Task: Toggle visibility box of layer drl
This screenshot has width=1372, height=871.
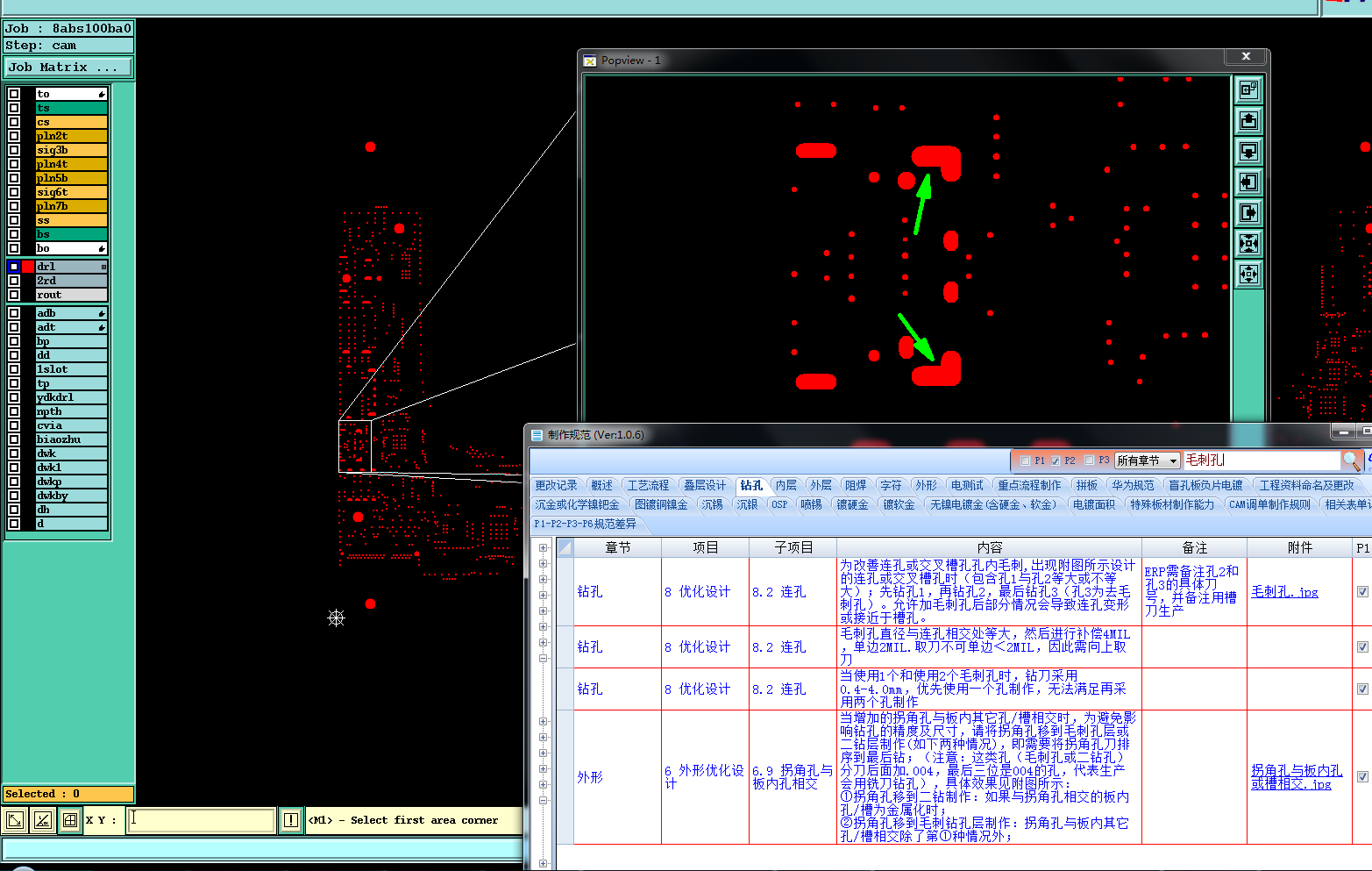Action: [x=14, y=267]
